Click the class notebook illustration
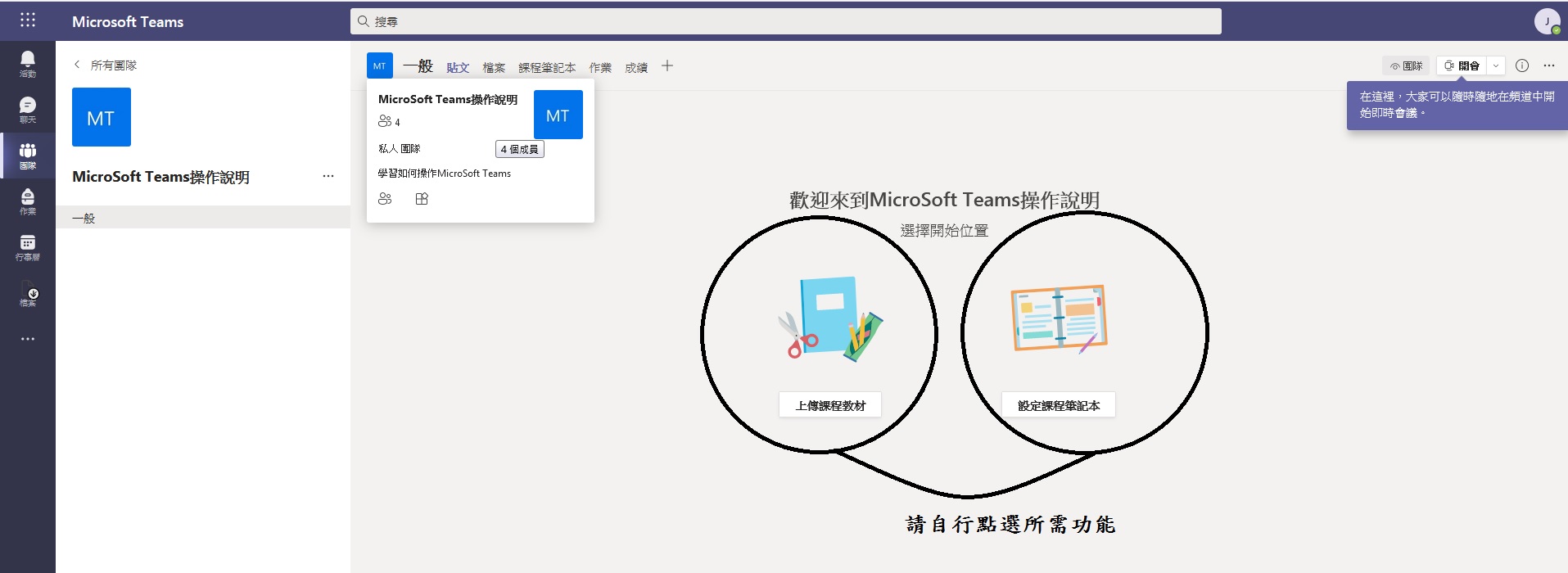Viewport: 1568px width, 573px height. click(x=1059, y=318)
